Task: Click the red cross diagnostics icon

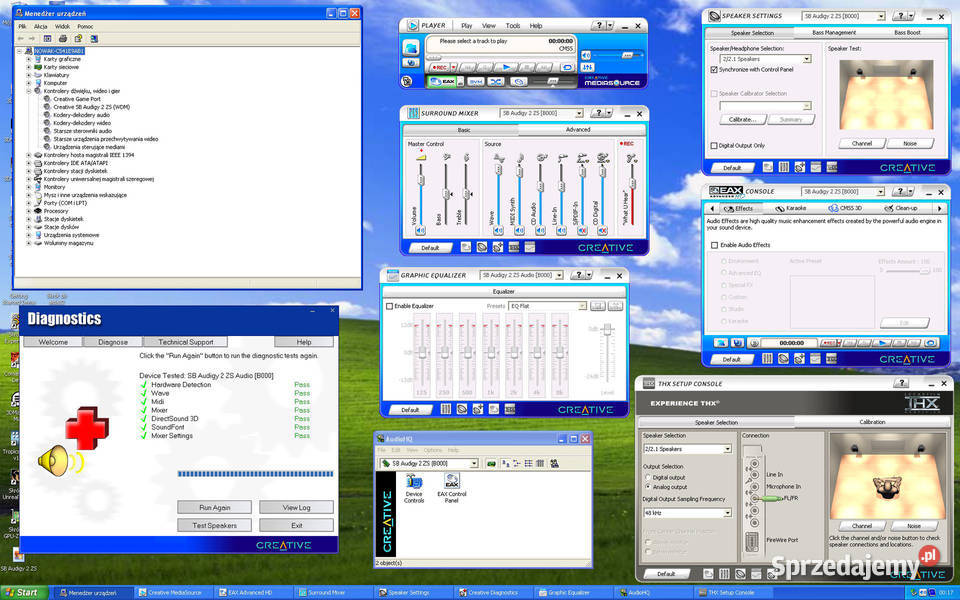Action: [x=87, y=427]
